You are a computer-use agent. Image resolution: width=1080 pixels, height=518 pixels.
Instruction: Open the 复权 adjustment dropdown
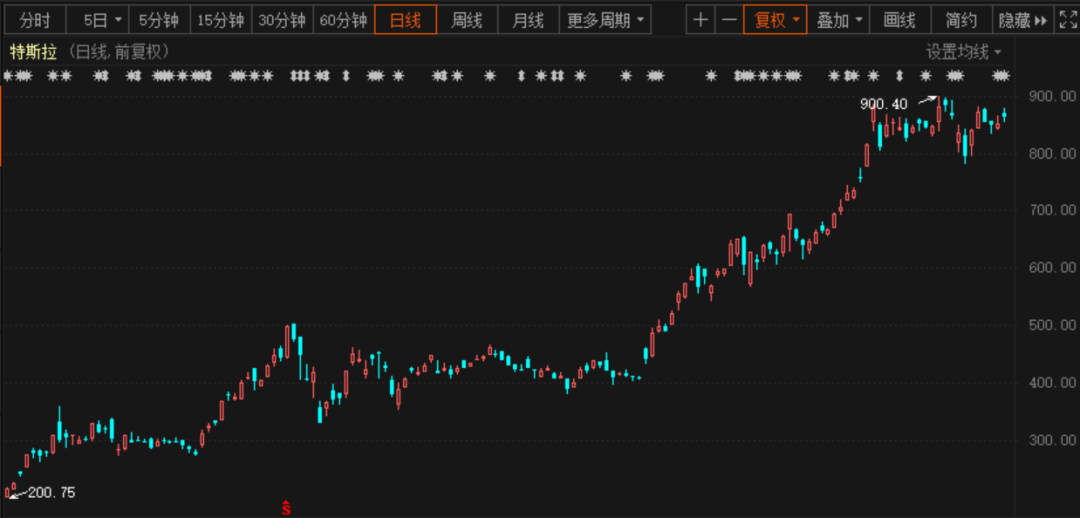pyautogui.click(x=775, y=20)
